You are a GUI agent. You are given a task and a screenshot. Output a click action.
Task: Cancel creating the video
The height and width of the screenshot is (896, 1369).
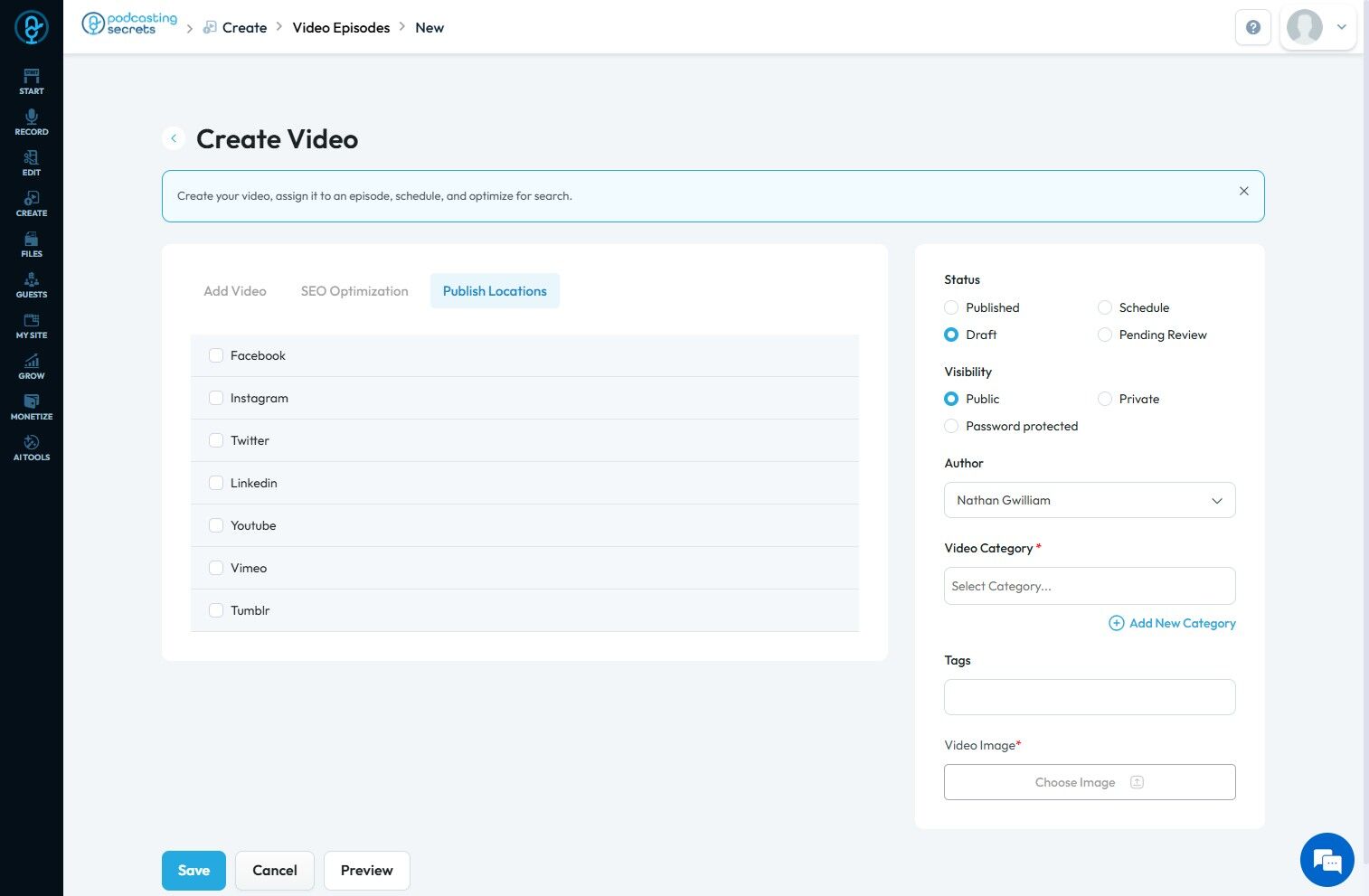(x=275, y=871)
